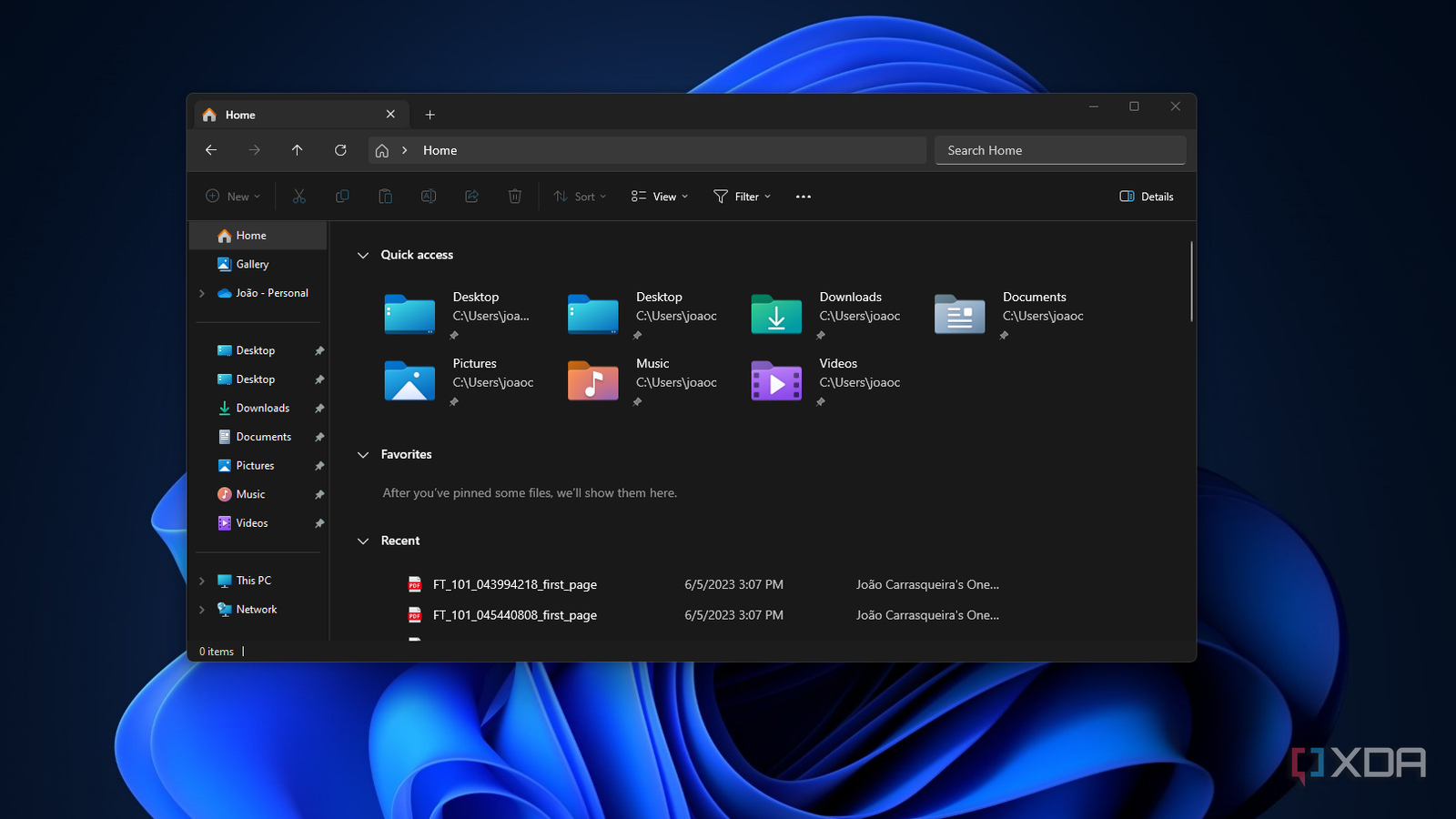Open the Downloads folder in Quick access
Screen dimensions: 1456x819
tap(776, 315)
